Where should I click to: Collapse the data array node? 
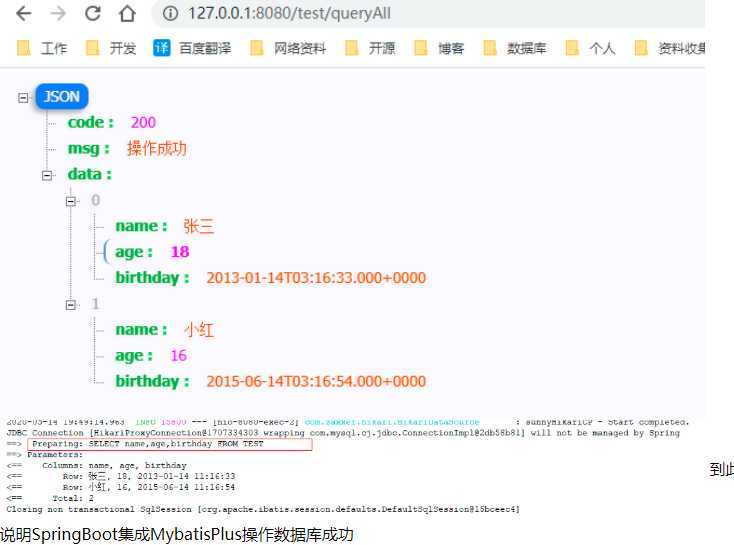pos(47,175)
